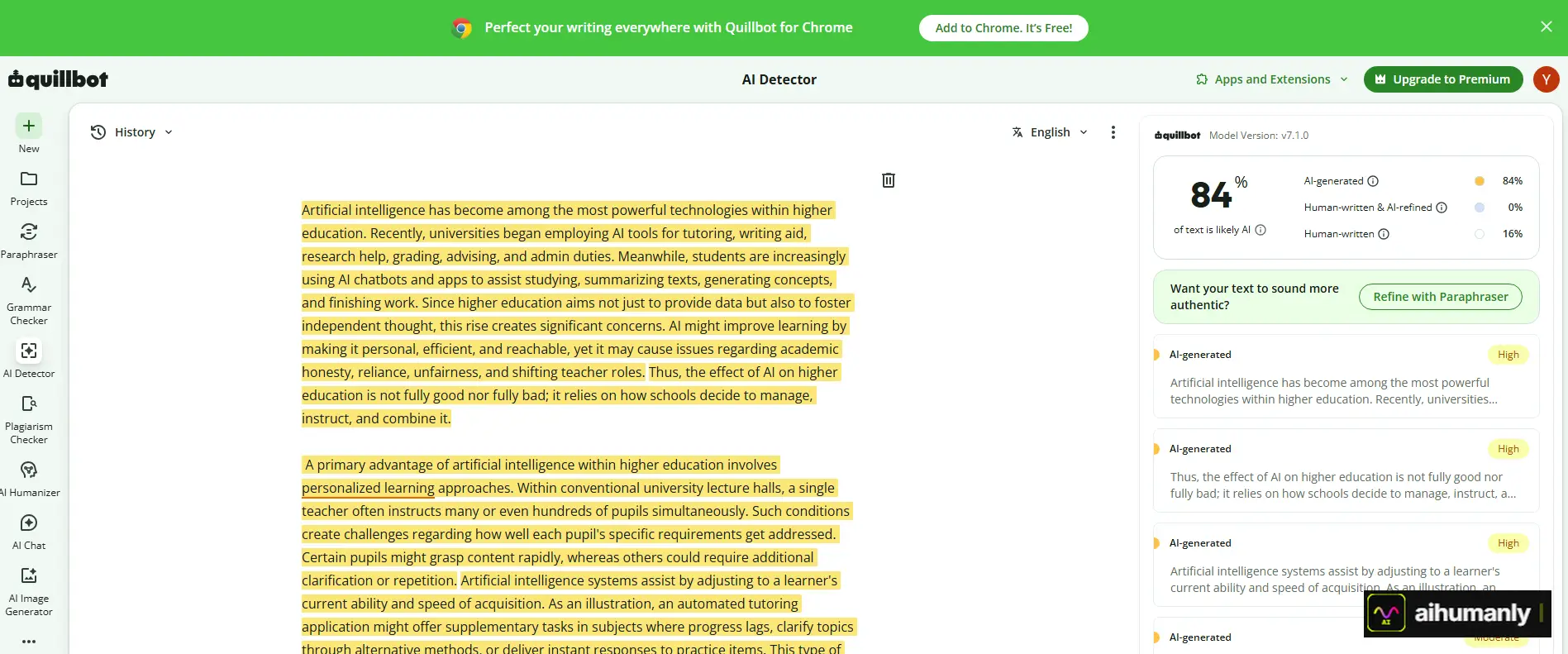
Task: Select the AI Detector sidebar icon
Action: pos(29,351)
